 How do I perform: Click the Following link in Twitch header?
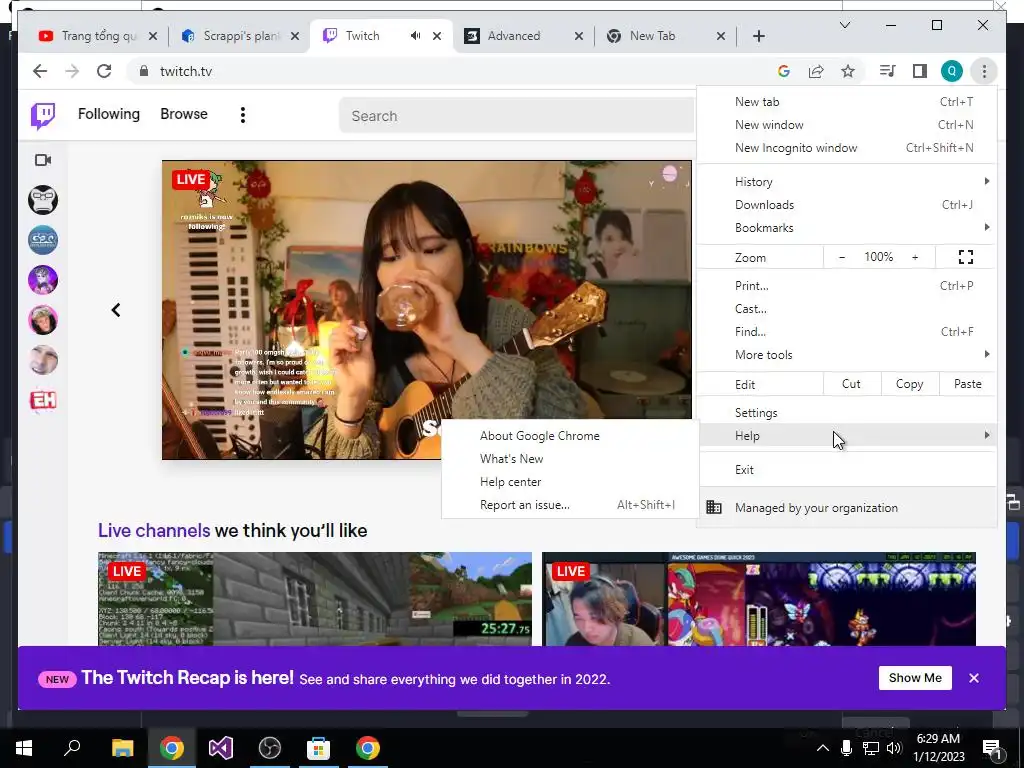click(x=108, y=114)
